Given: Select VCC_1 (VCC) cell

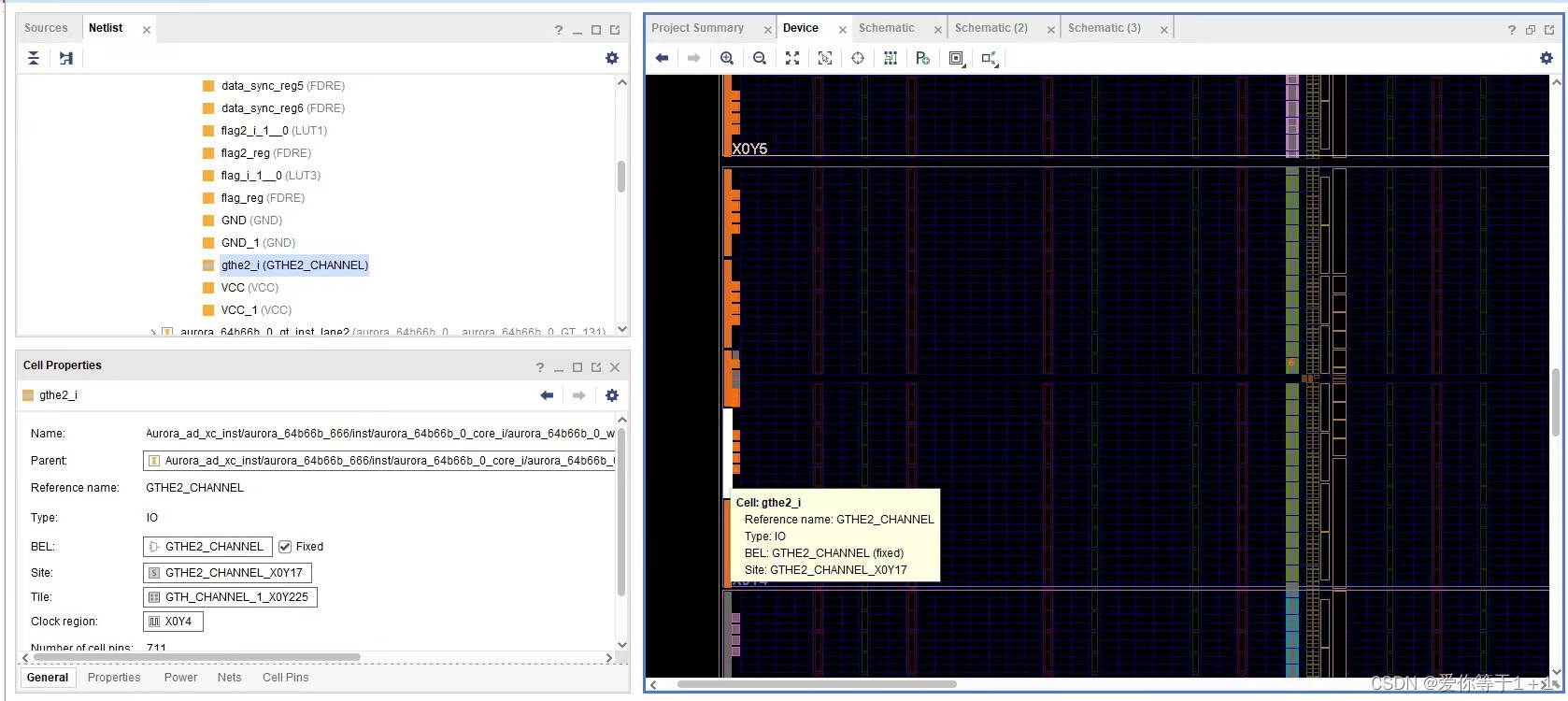Looking at the screenshot, I should [256, 310].
